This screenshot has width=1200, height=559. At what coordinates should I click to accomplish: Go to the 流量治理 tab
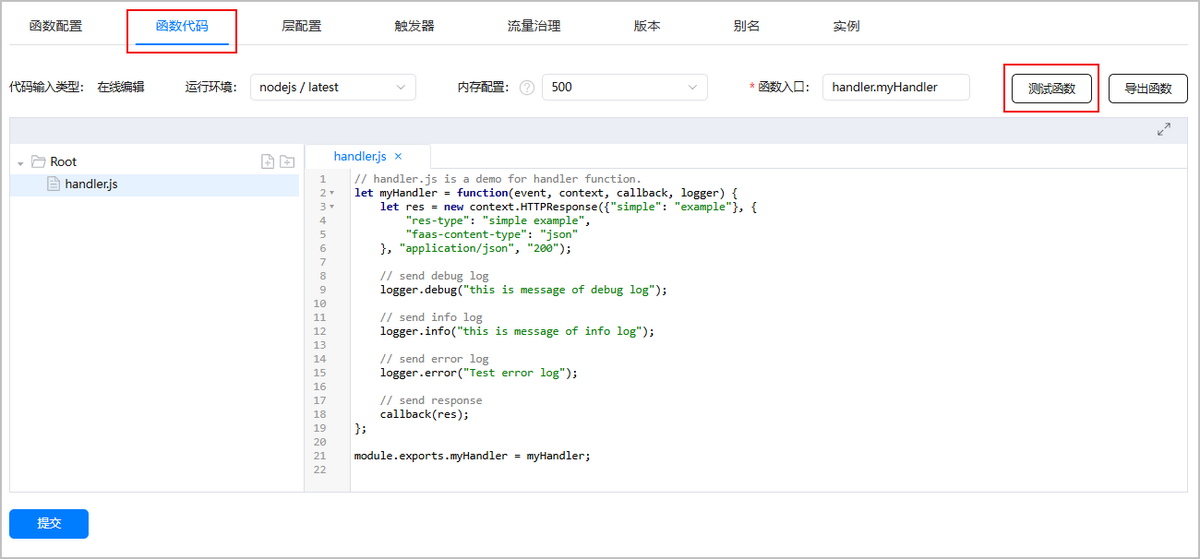[534, 27]
